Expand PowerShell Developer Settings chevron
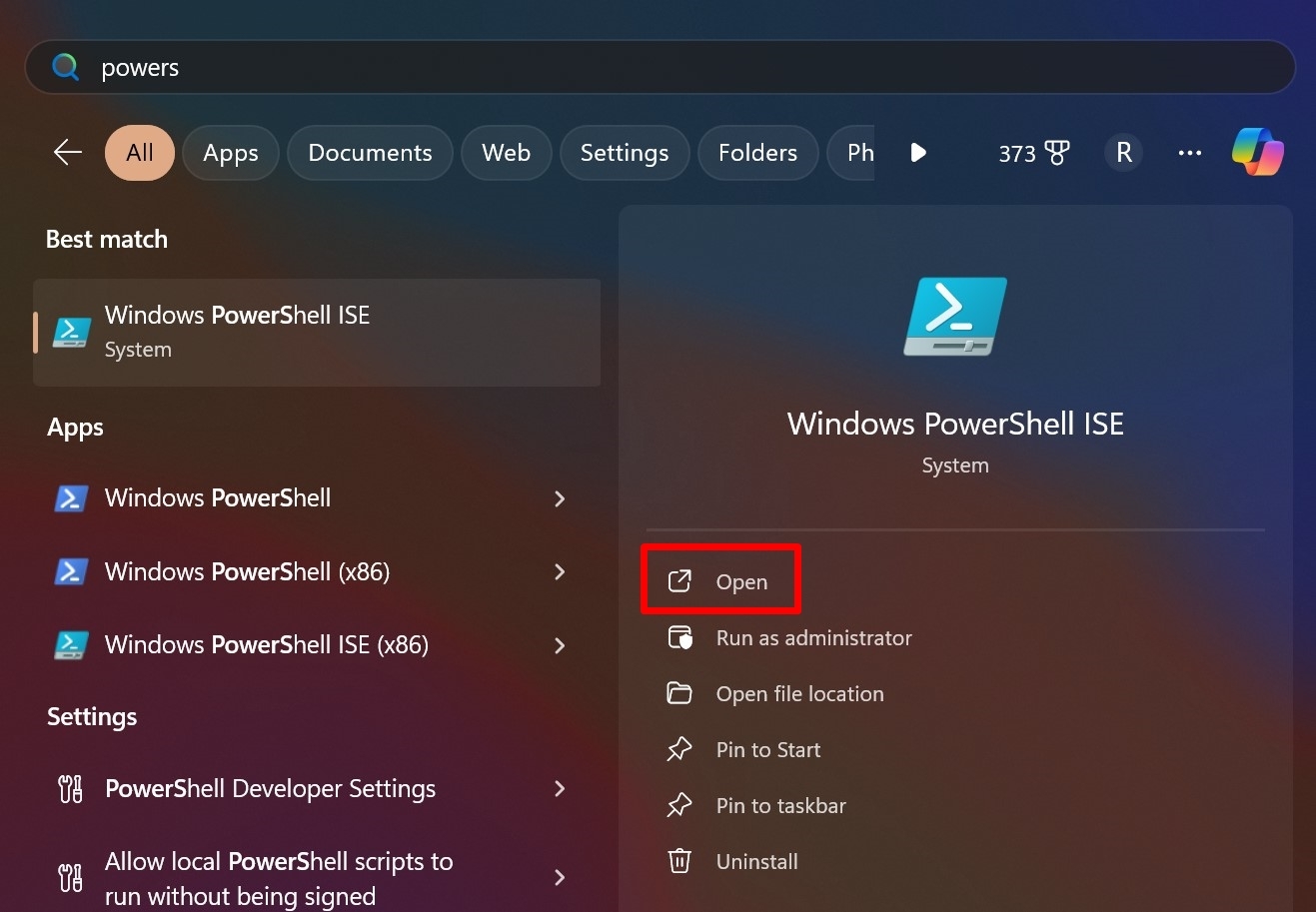The image size is (1316, 912). point(560,788)
